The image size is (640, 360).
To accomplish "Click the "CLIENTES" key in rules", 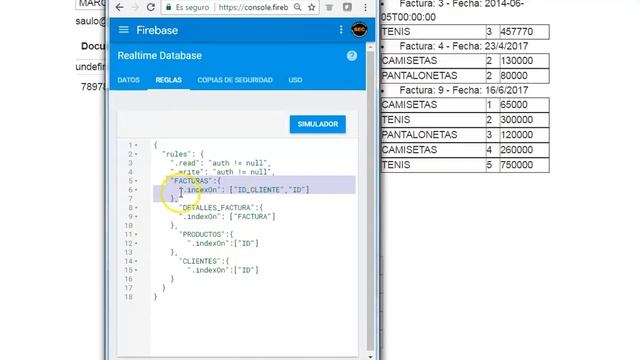I will pyautogui.click(x=200, y=261).
